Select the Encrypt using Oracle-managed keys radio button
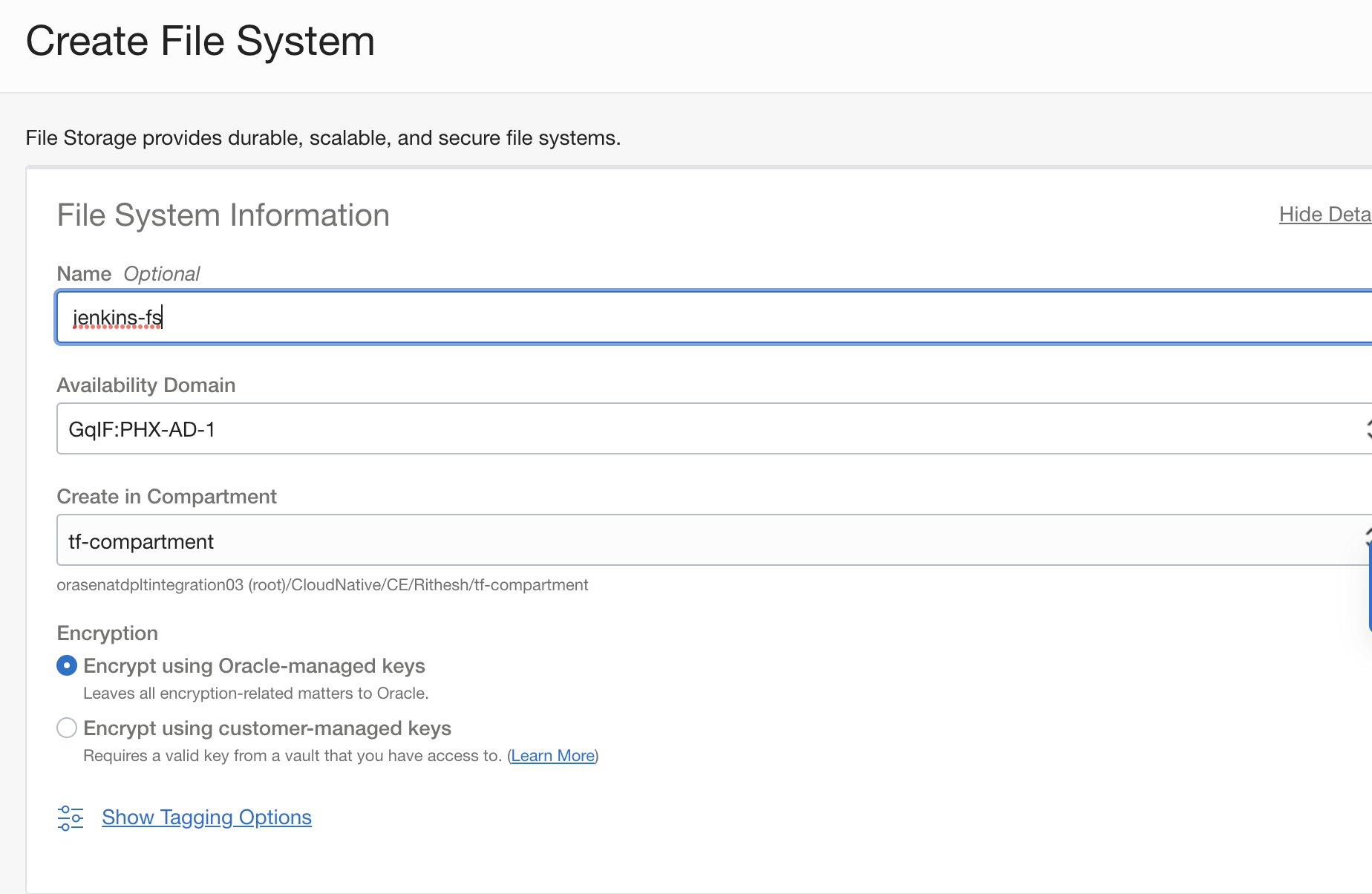The image size is (1372, 894). (66, 665)
